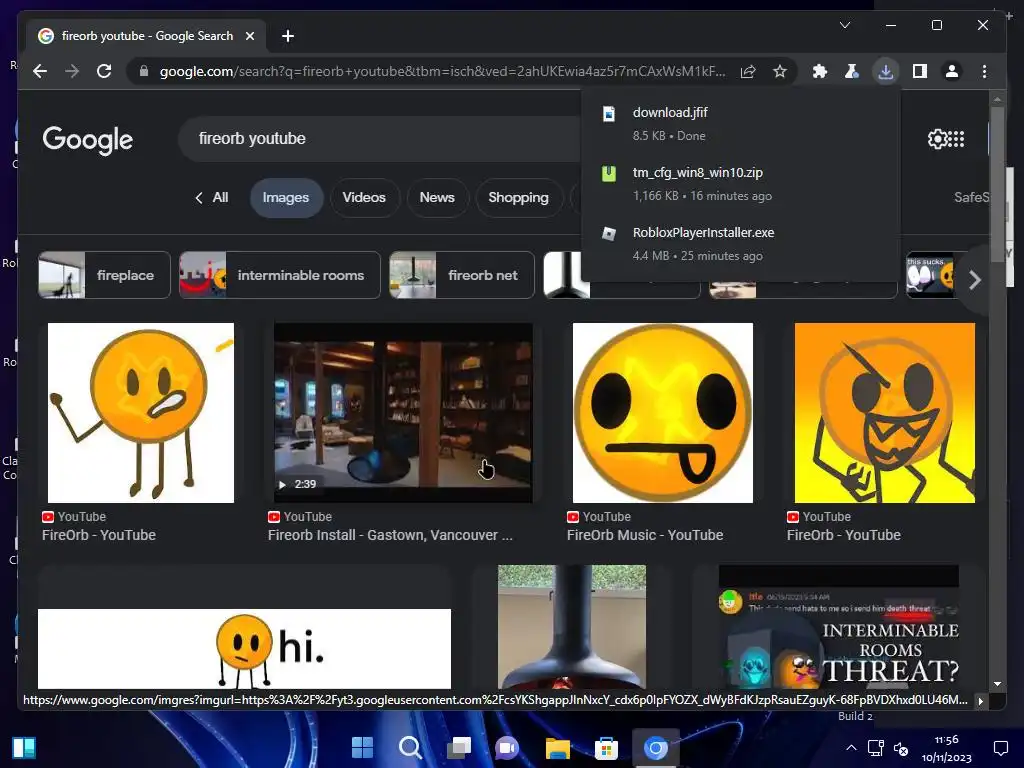Filter by the fireplace suggestion chip
The width and height of the screenshot is (1024, 768).
(104, 275)
